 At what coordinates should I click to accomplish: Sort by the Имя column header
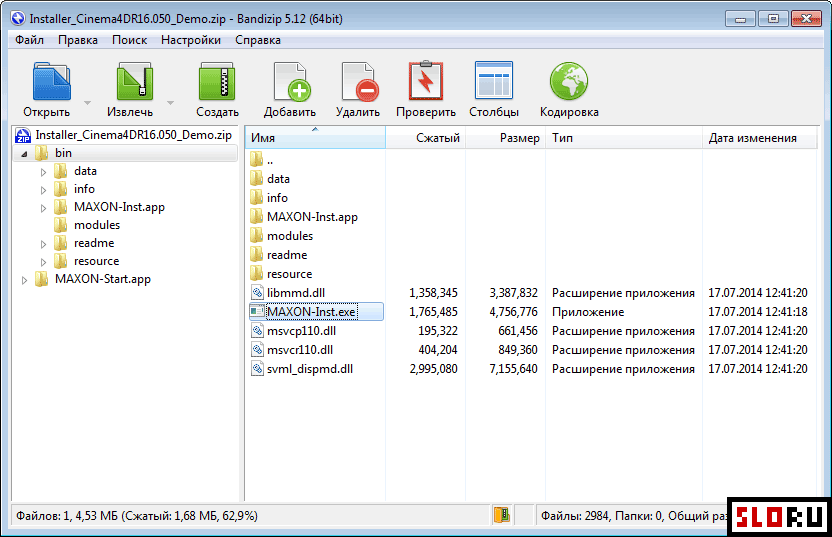(x=315, y=138)
